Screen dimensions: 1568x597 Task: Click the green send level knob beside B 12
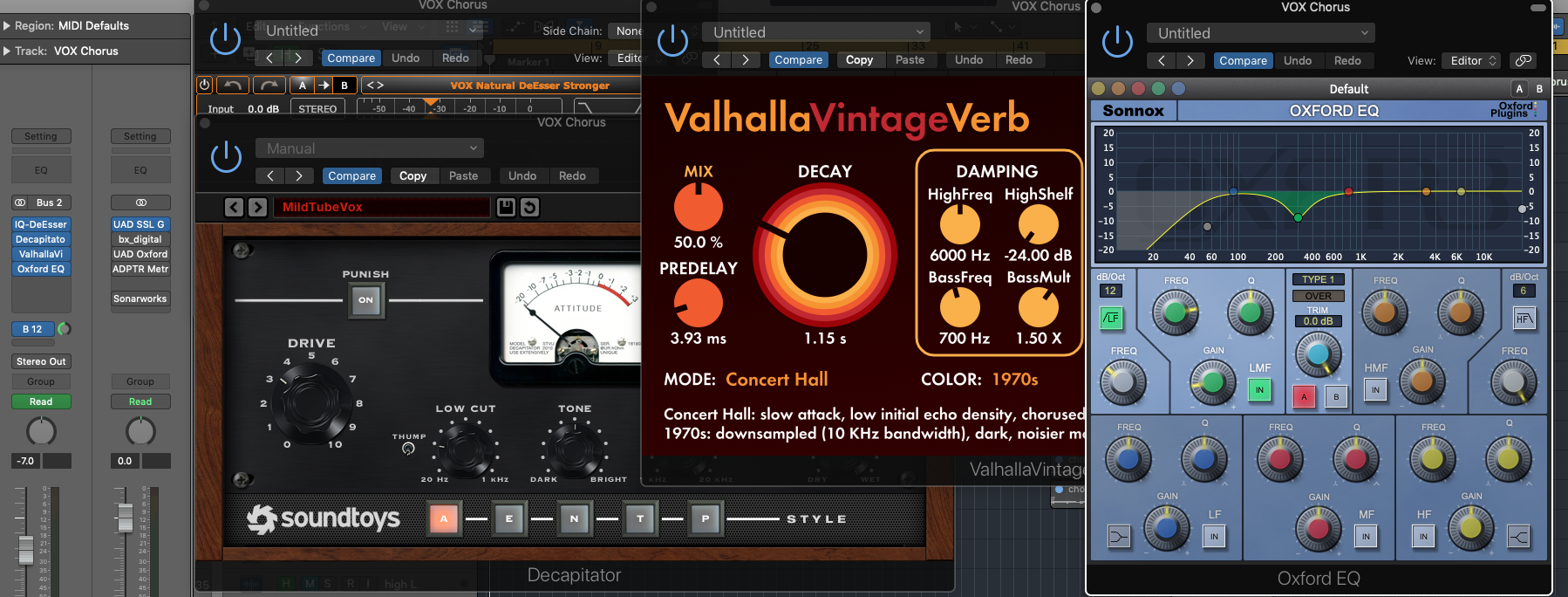(x=64, y=329)
